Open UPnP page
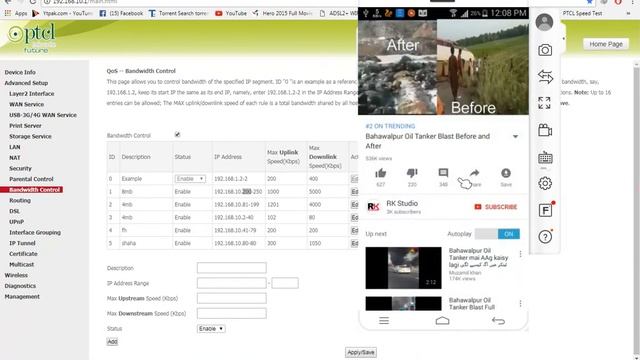This screenshot has height=360, width=640. pyautogui.click(x=17, y=222)
